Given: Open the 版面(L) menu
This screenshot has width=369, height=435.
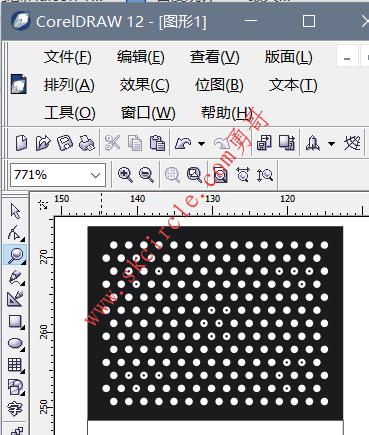Looking at the screenshot, I should (288, 57).
